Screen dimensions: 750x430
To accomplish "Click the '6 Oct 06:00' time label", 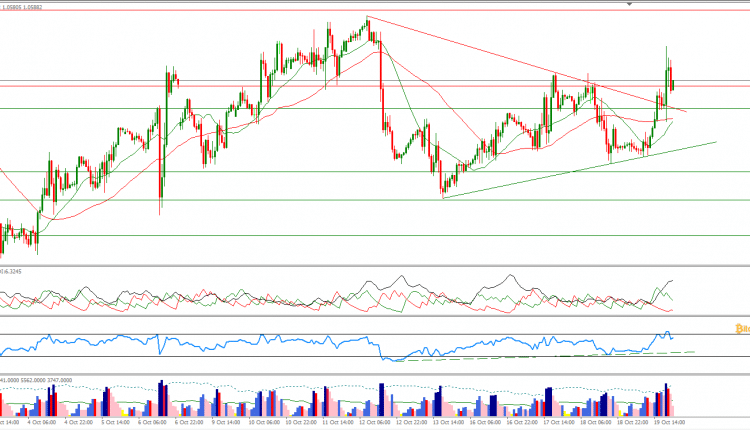I will click(152, 422).
